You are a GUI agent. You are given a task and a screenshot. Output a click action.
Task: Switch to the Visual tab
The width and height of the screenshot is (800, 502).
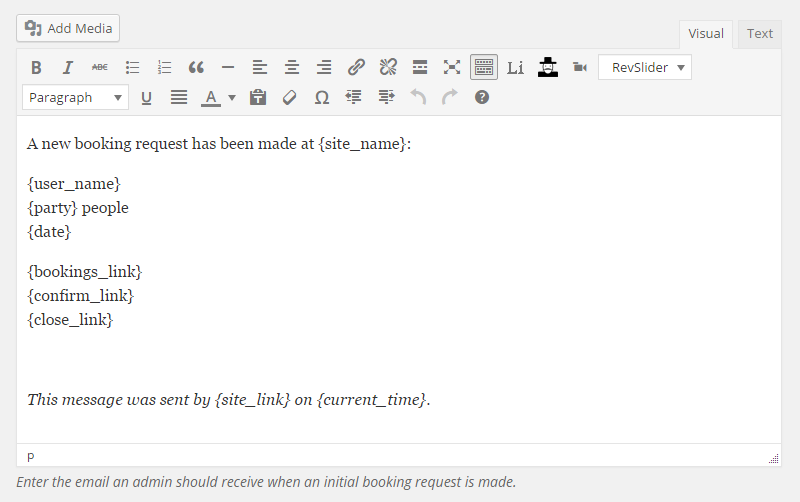(x=706, y=34)
